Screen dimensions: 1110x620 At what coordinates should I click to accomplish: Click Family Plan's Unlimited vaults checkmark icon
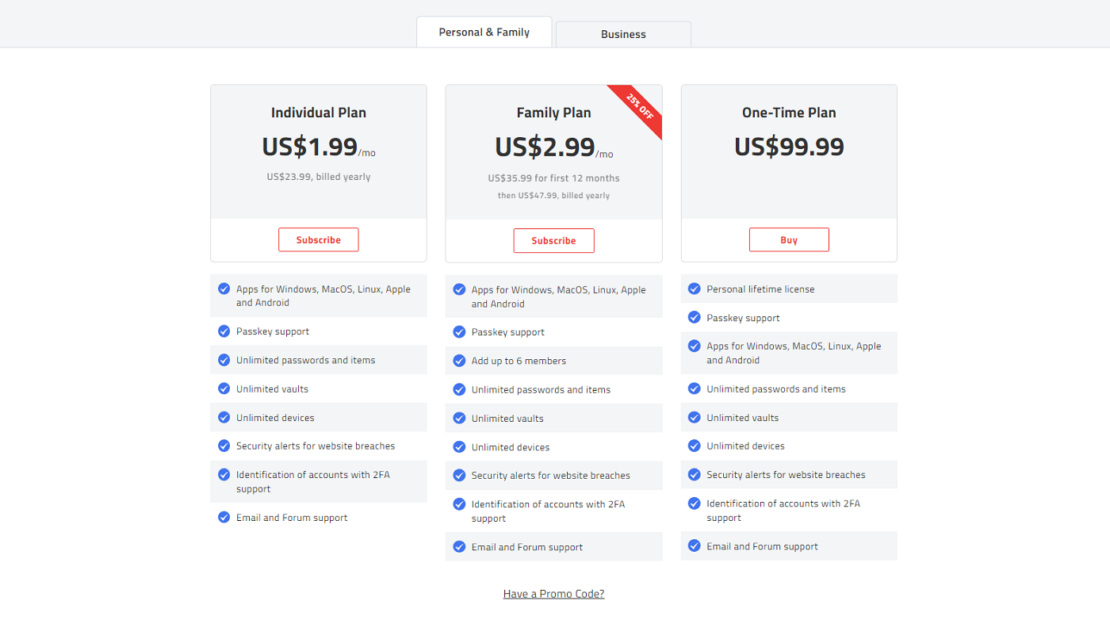[x=459, y=418]
